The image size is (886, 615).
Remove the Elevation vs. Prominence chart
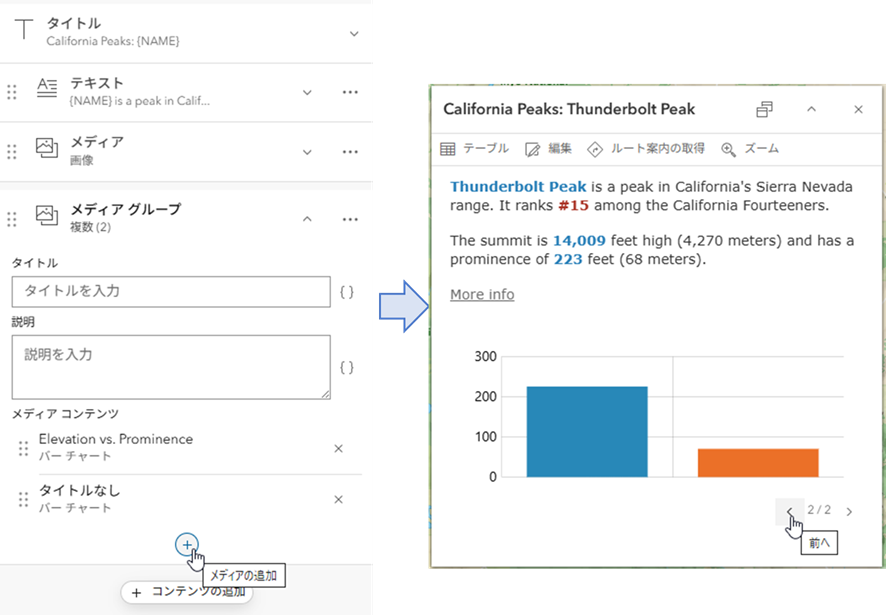click(338, 448)
